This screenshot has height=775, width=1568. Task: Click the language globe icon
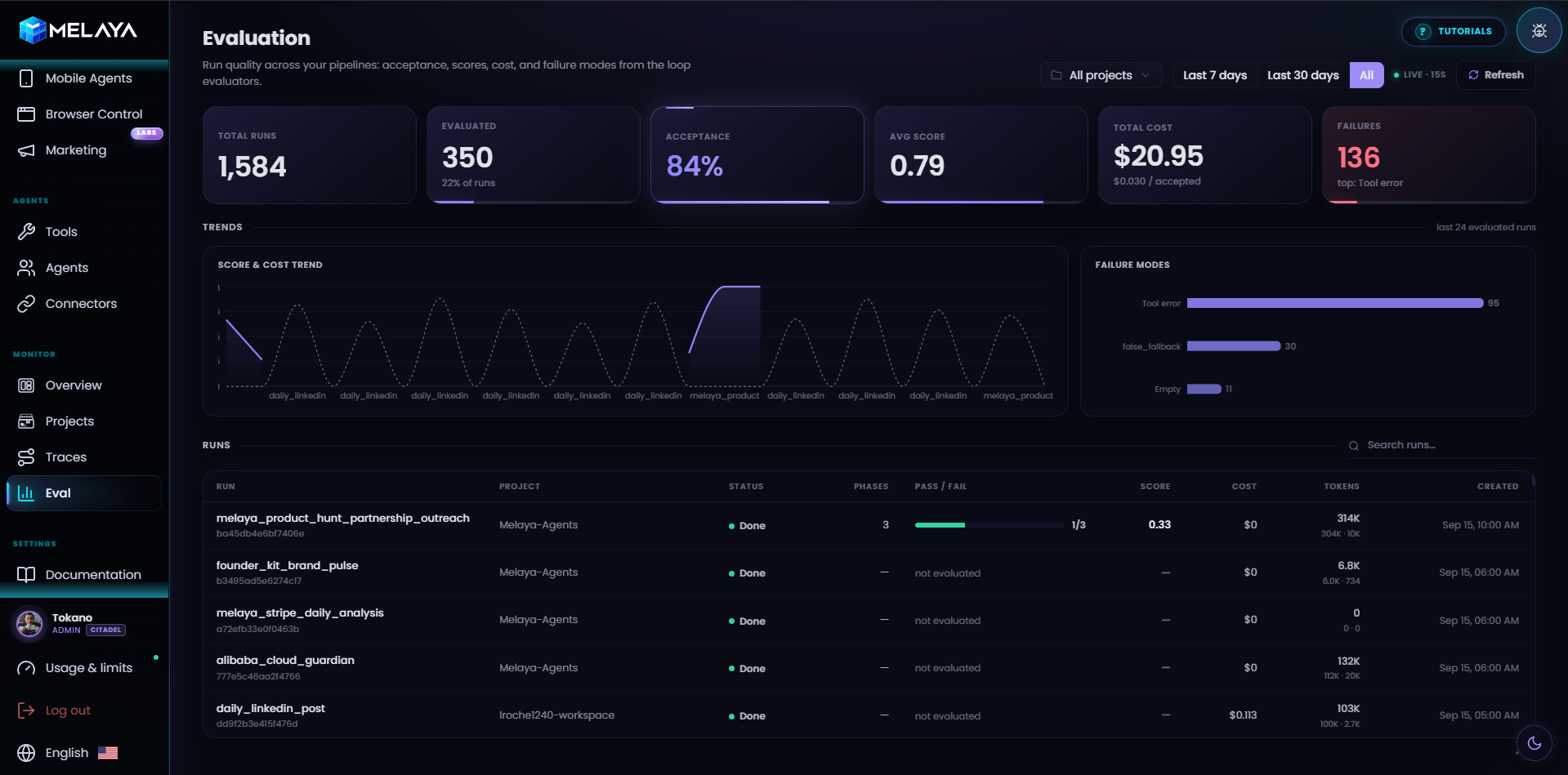[x=26, y=753]
